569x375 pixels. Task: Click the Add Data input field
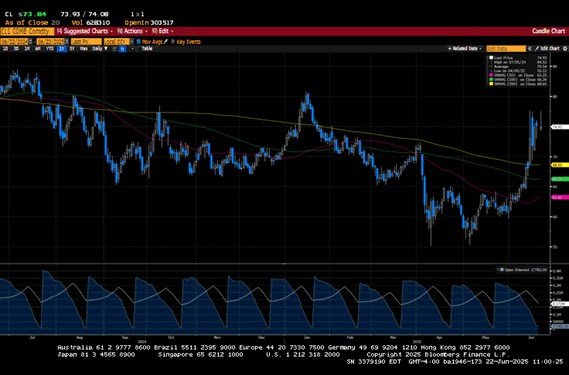point(506,49)
